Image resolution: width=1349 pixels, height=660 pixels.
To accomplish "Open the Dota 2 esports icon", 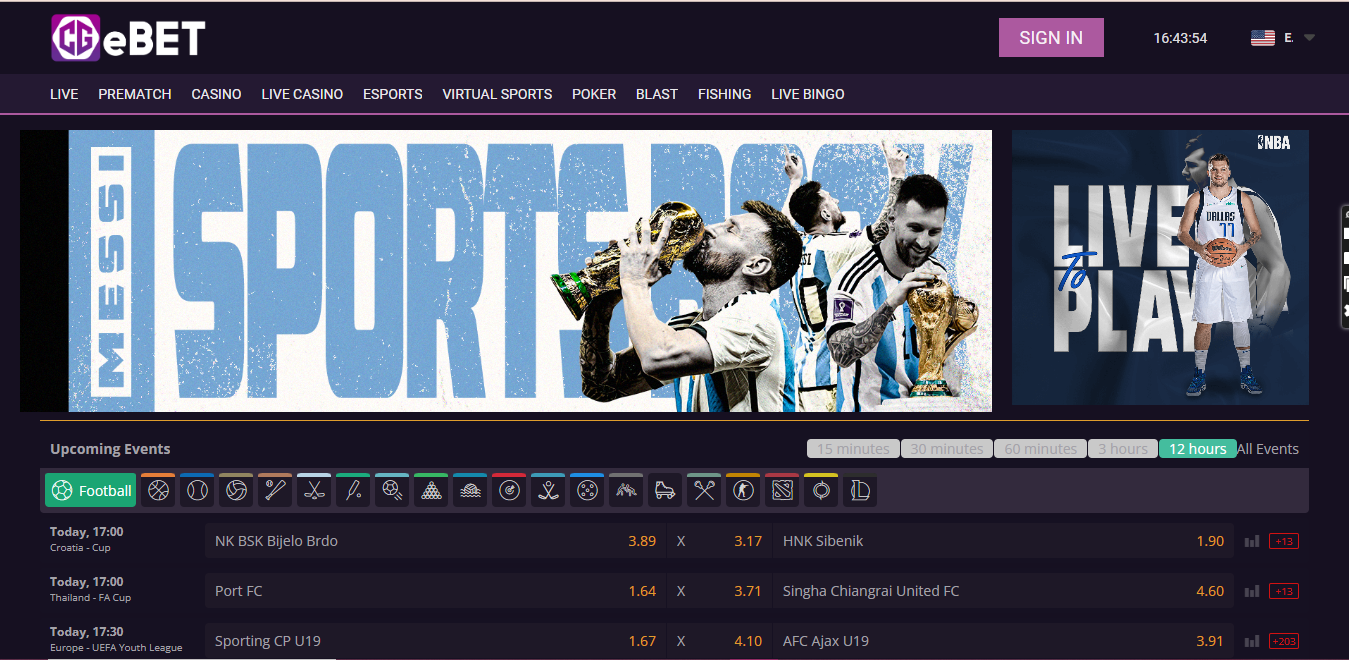I will click(782, 490).
